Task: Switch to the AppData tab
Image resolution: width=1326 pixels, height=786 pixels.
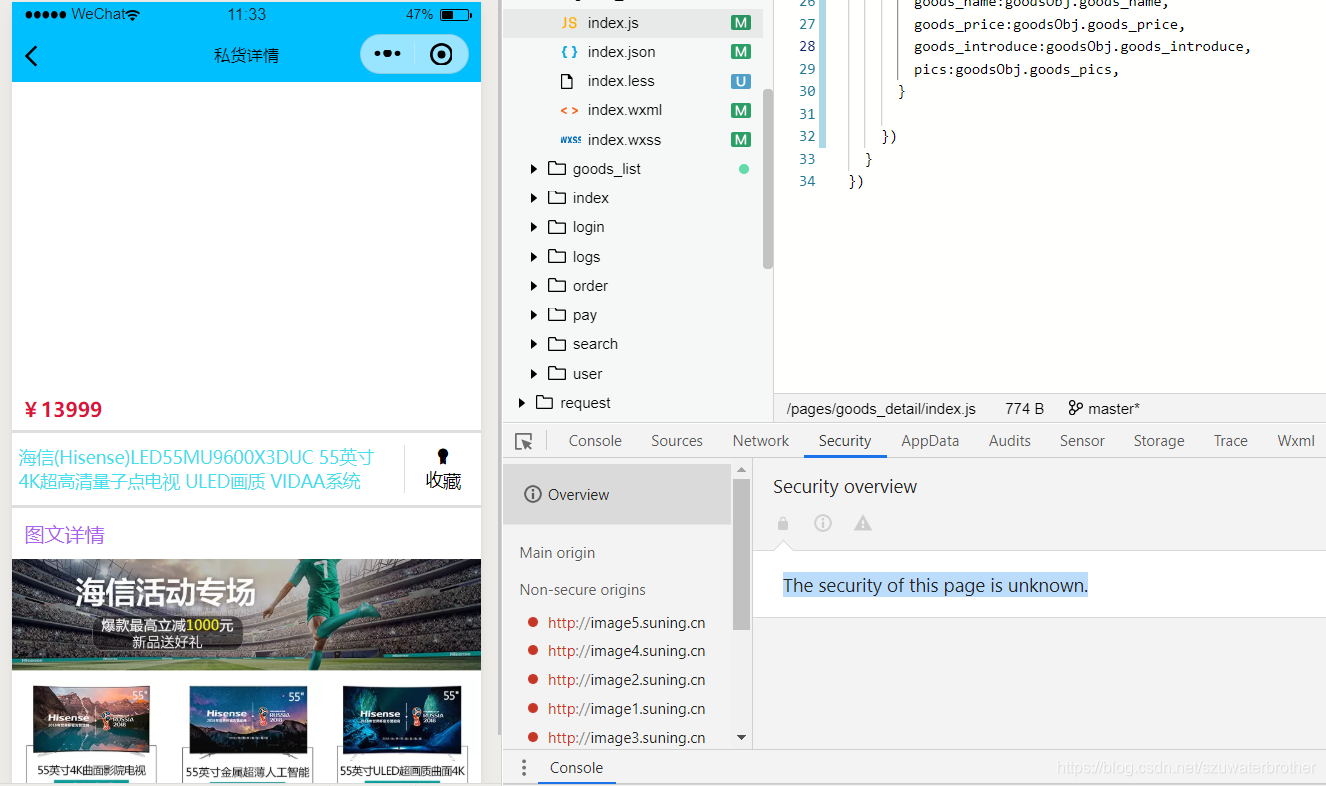Action: click(x=930, y=441)
